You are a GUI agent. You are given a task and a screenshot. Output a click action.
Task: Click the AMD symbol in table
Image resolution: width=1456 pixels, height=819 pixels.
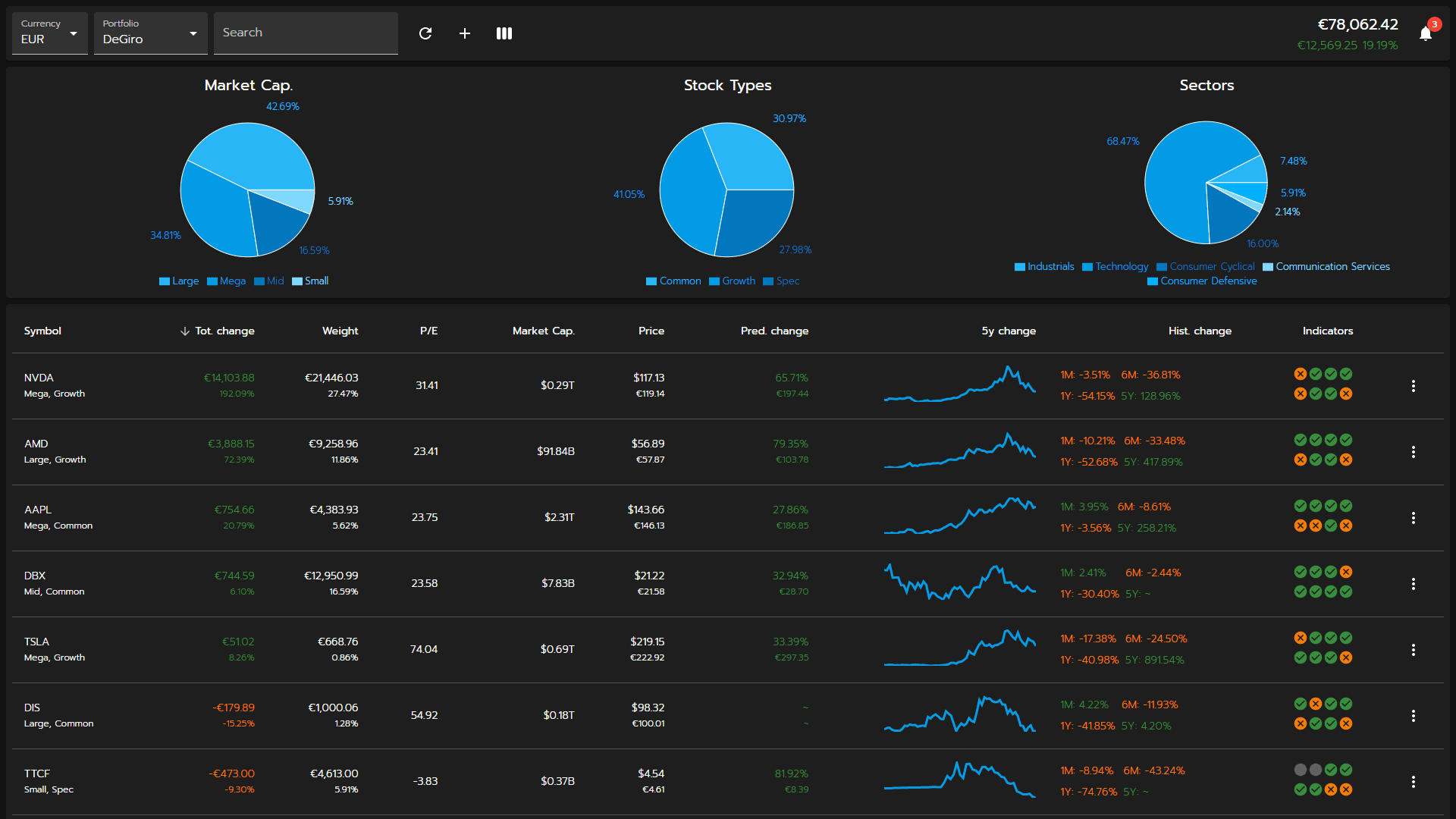tap(36, 444)
